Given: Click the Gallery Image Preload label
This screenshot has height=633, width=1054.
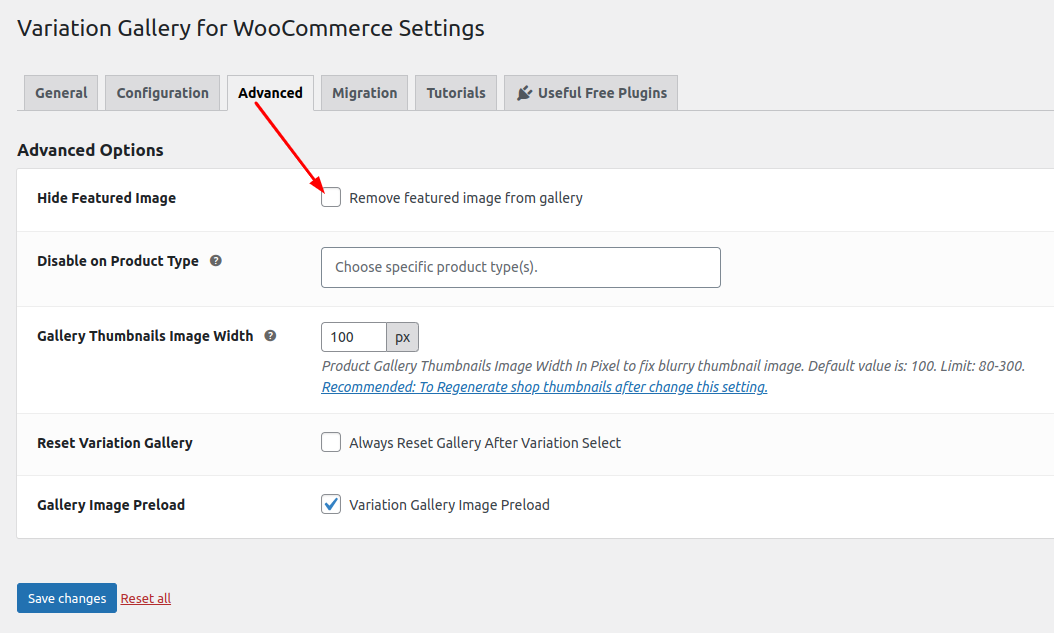Looking at the screenshot, I should click(x=111, y=505).
